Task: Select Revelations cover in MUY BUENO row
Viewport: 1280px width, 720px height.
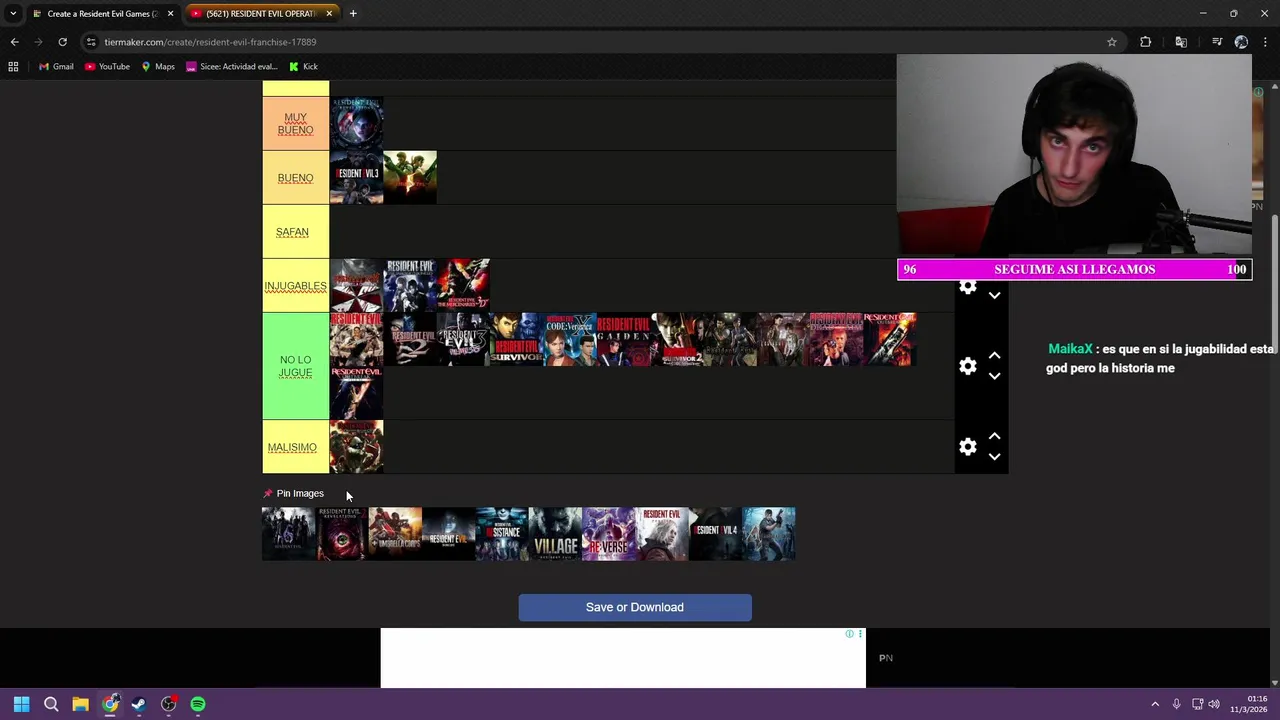Action: 356,124
